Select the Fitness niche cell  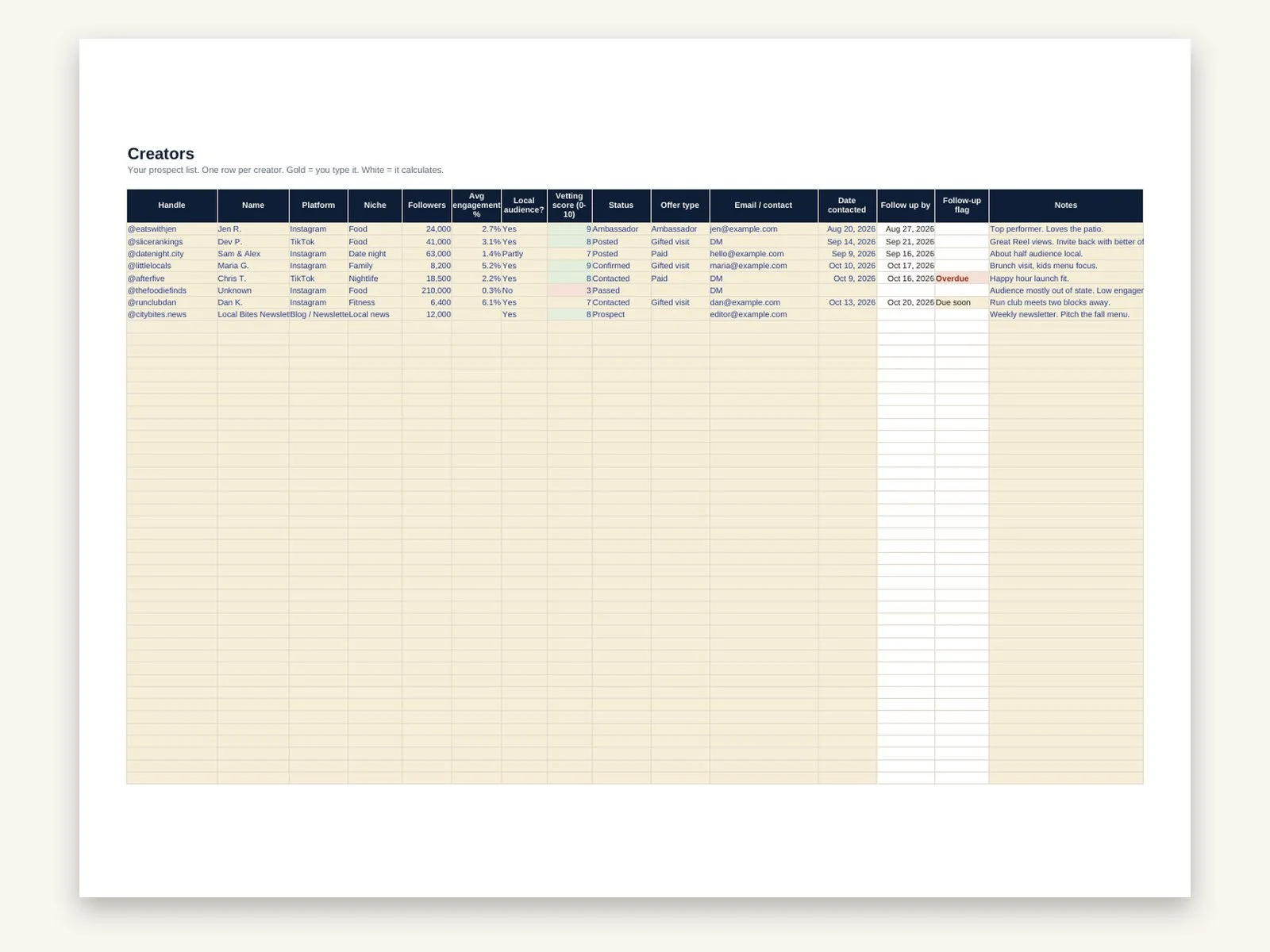(375, 302)
